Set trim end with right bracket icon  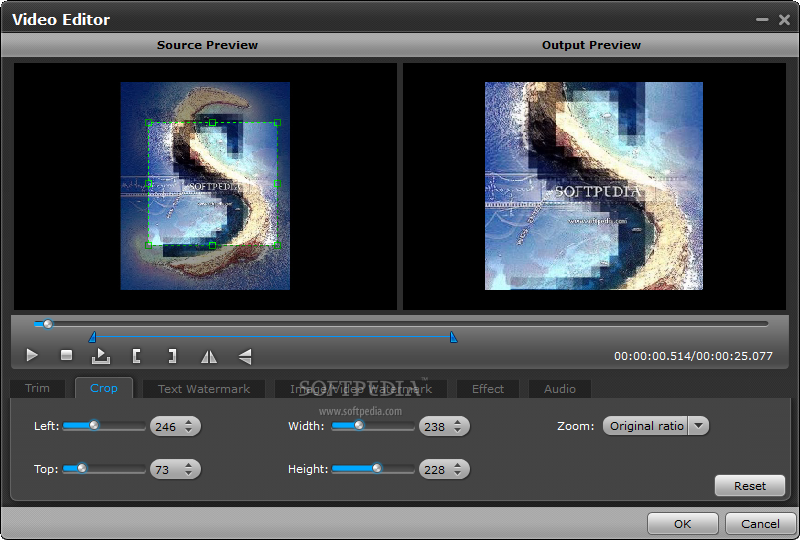point(172,356)
